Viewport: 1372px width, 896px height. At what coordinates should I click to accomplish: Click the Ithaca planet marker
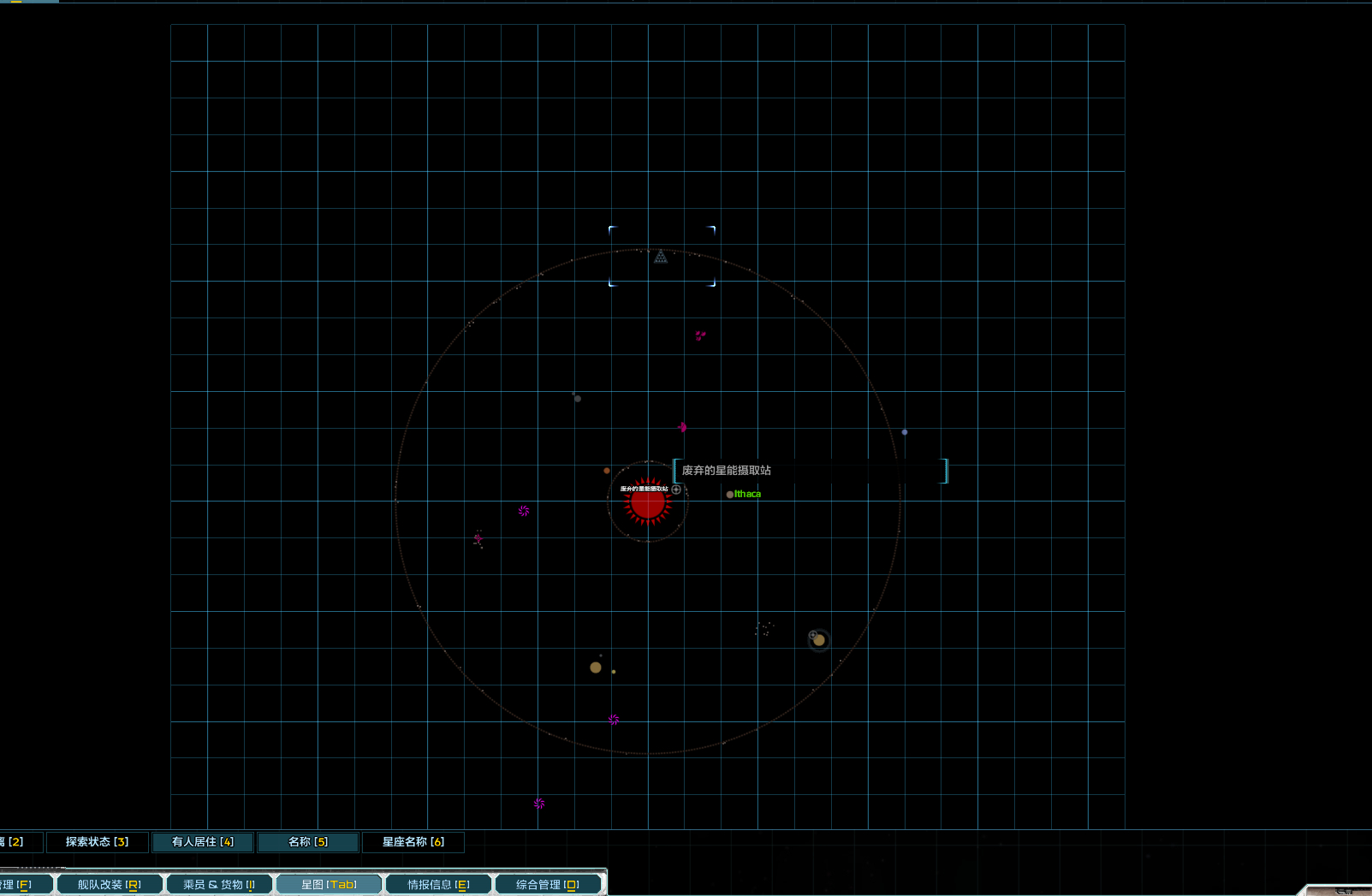click(730, 495)
